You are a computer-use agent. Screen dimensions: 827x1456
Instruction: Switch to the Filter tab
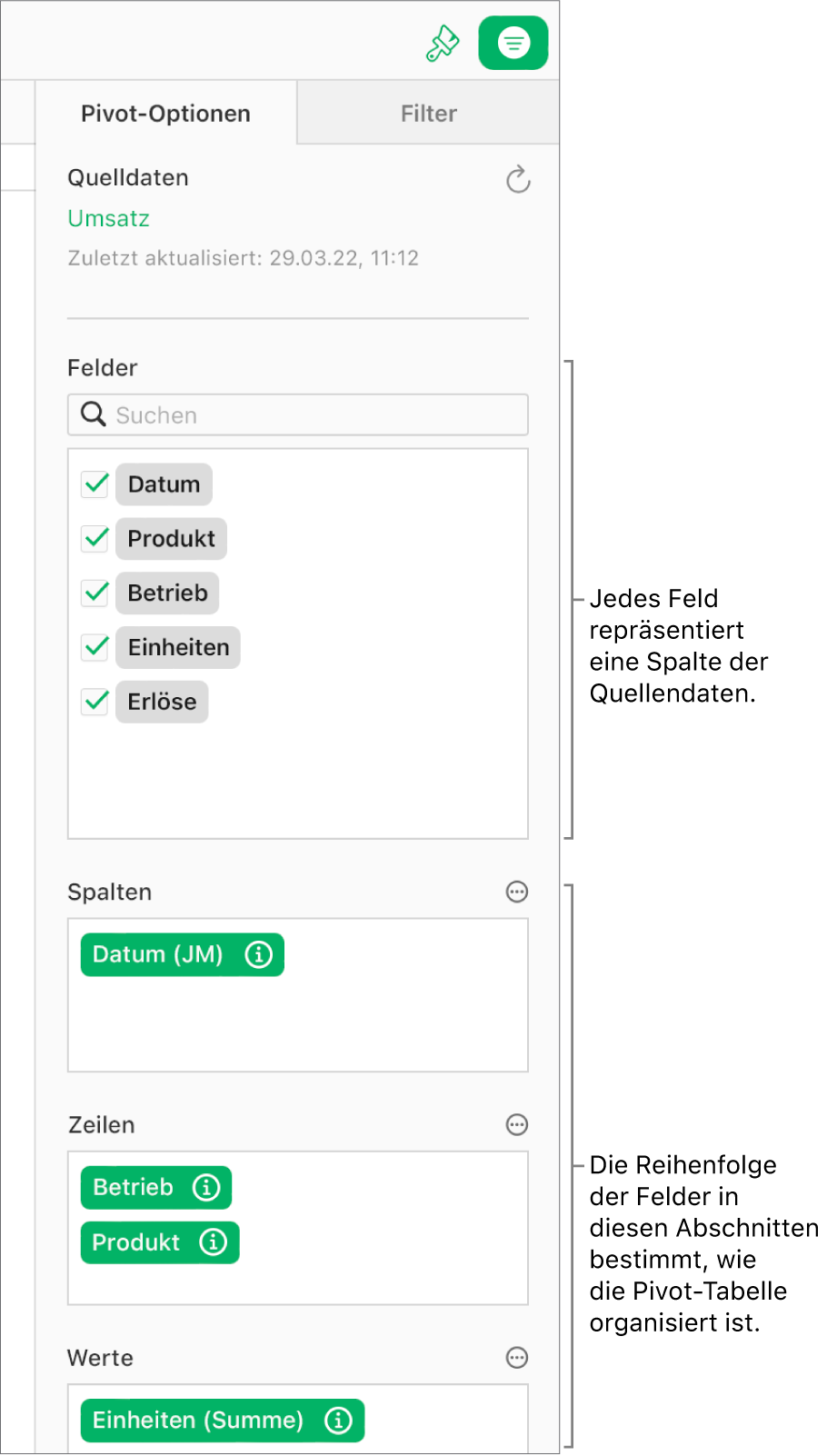pyautogui.click(x=428, y=113)
